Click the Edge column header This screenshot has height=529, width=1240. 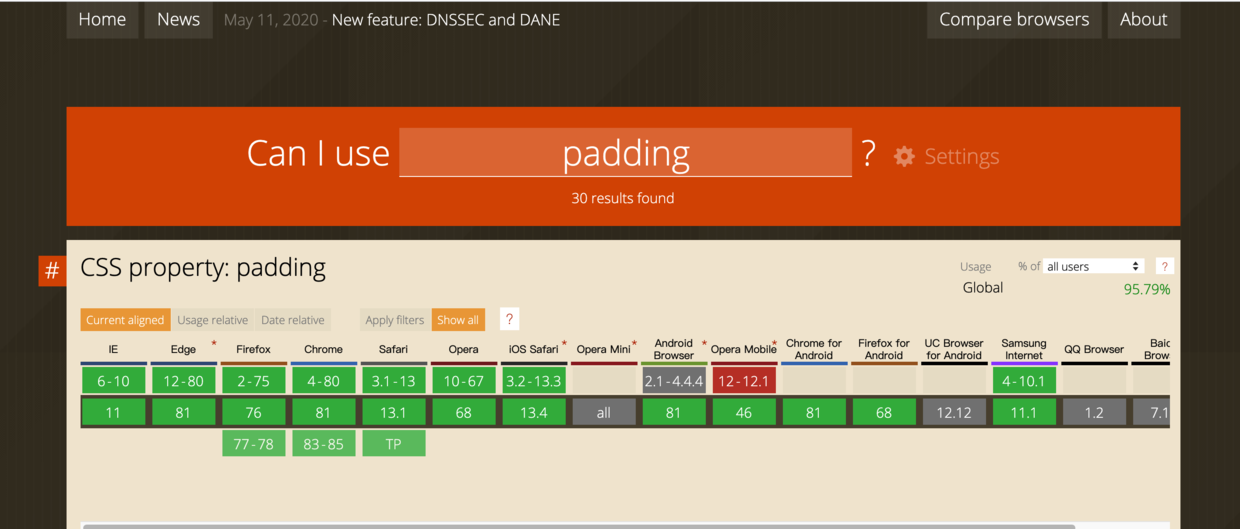[x=183, y=349]
